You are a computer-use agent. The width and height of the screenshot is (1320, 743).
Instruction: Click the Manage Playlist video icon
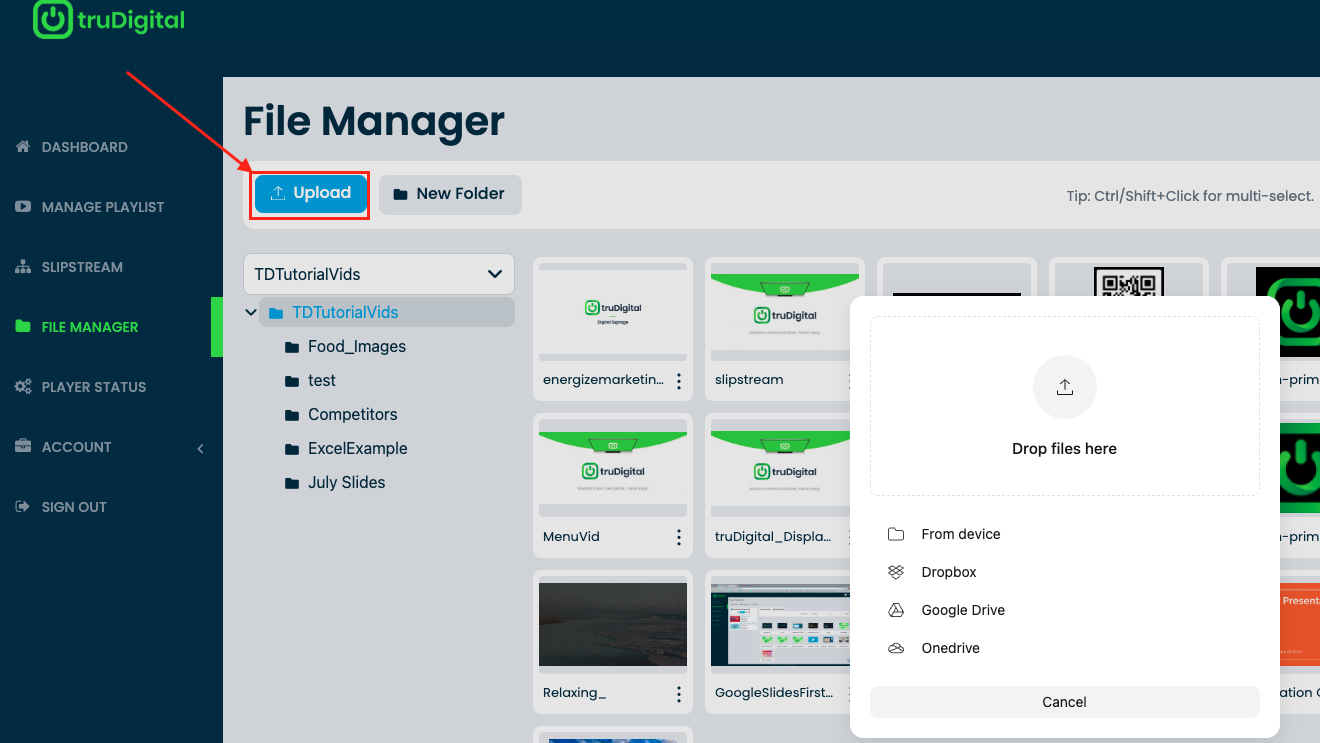click(23, 207)
